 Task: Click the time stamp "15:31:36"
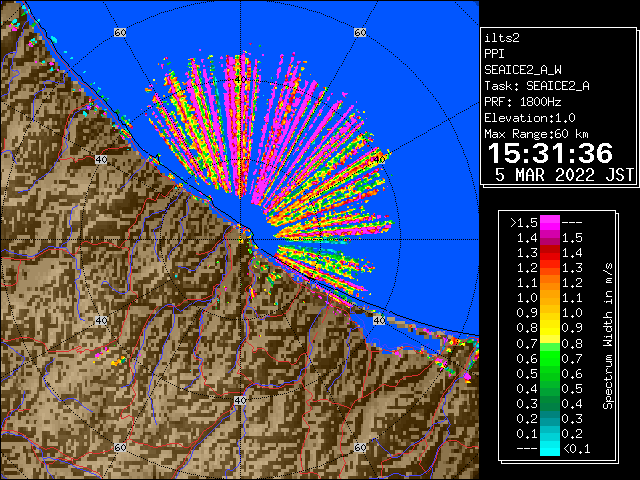(550, 153)
